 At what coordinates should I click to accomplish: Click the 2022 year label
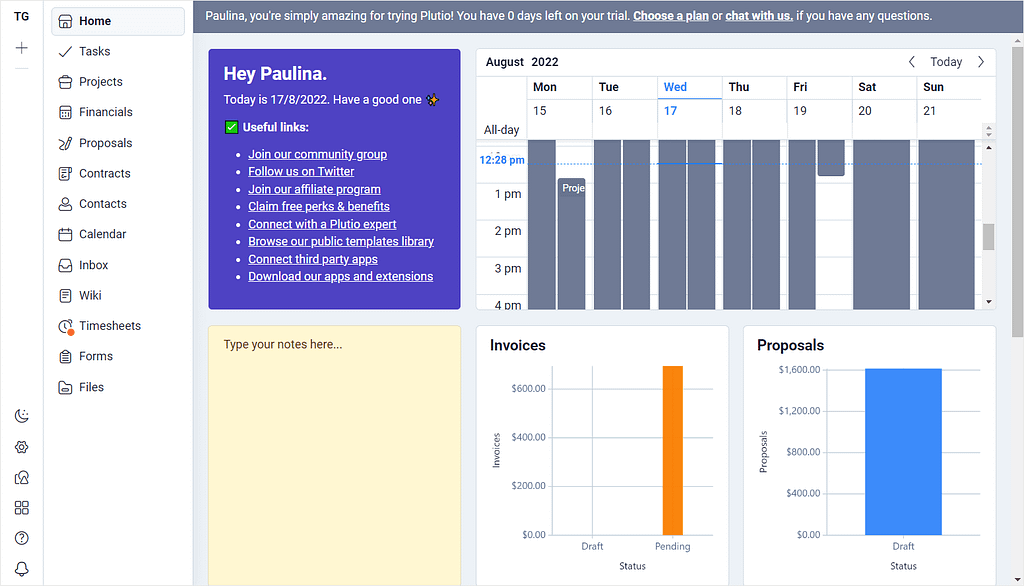click(x=545, y=62)
